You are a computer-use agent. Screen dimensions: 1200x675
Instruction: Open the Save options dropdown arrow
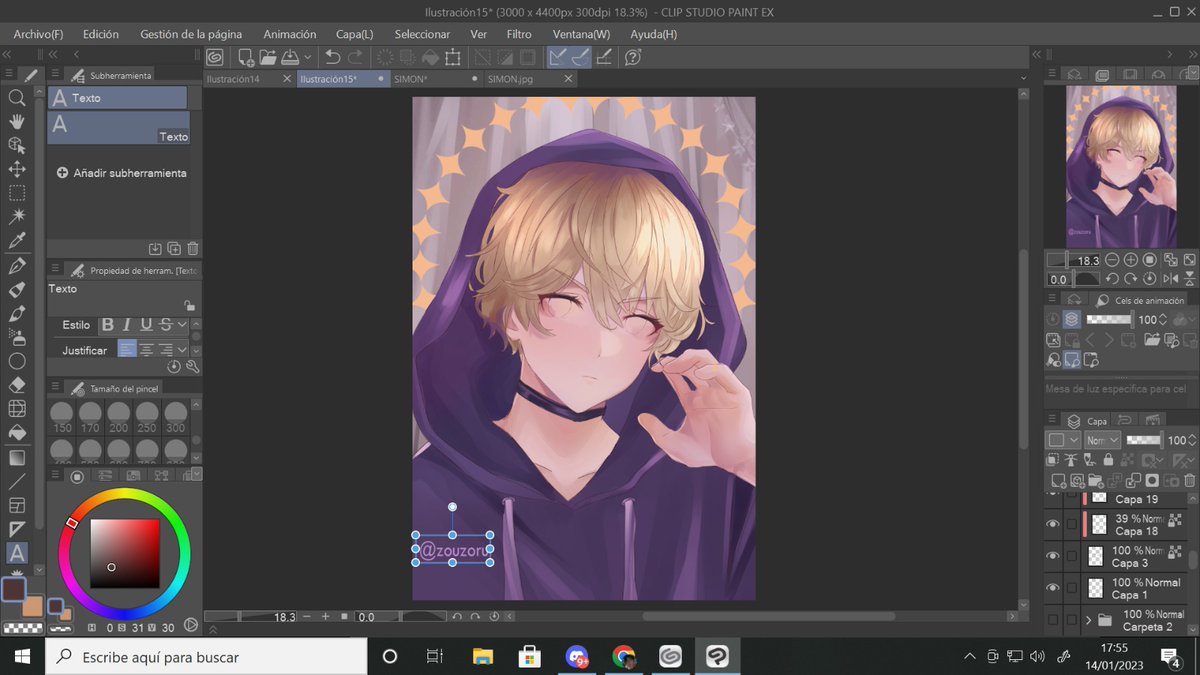(x=307, y=57)
